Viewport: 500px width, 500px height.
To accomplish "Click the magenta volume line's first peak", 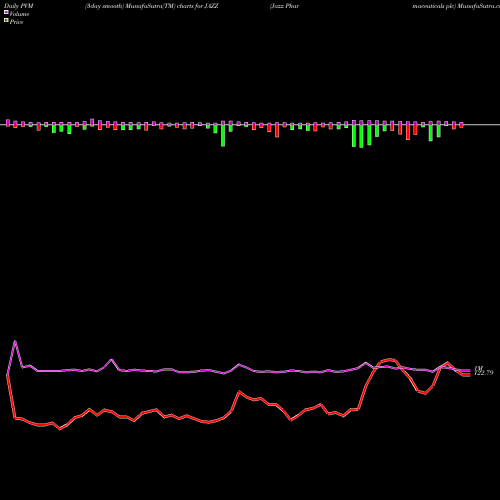I will coord(15,341).
